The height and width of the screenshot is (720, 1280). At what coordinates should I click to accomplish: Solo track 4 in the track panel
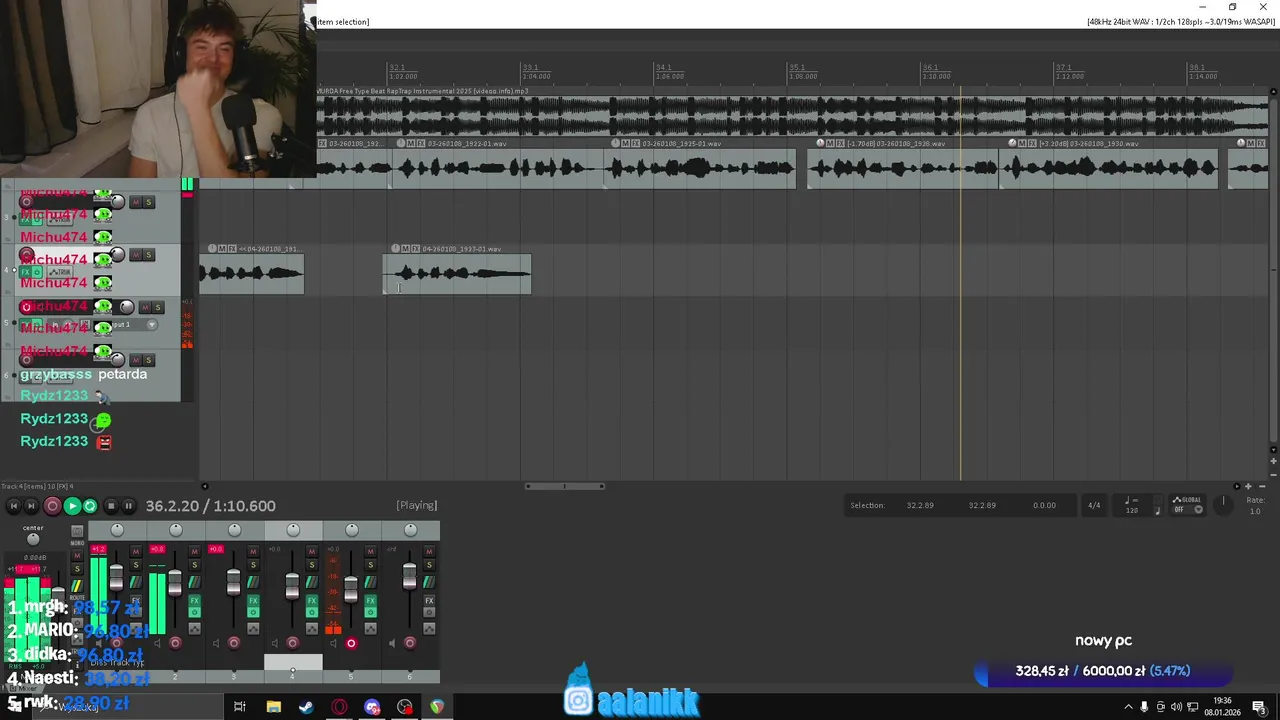tap(149, 254)
